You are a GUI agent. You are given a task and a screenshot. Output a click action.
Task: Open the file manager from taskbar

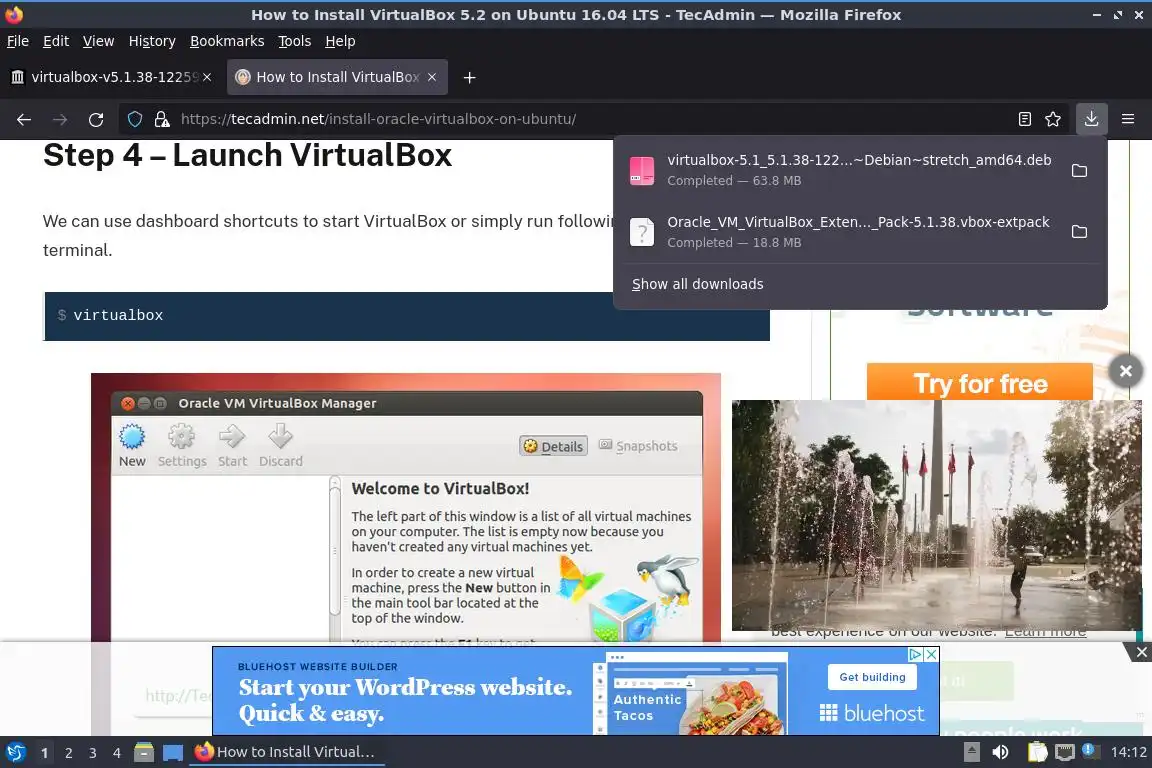[144, 753]
